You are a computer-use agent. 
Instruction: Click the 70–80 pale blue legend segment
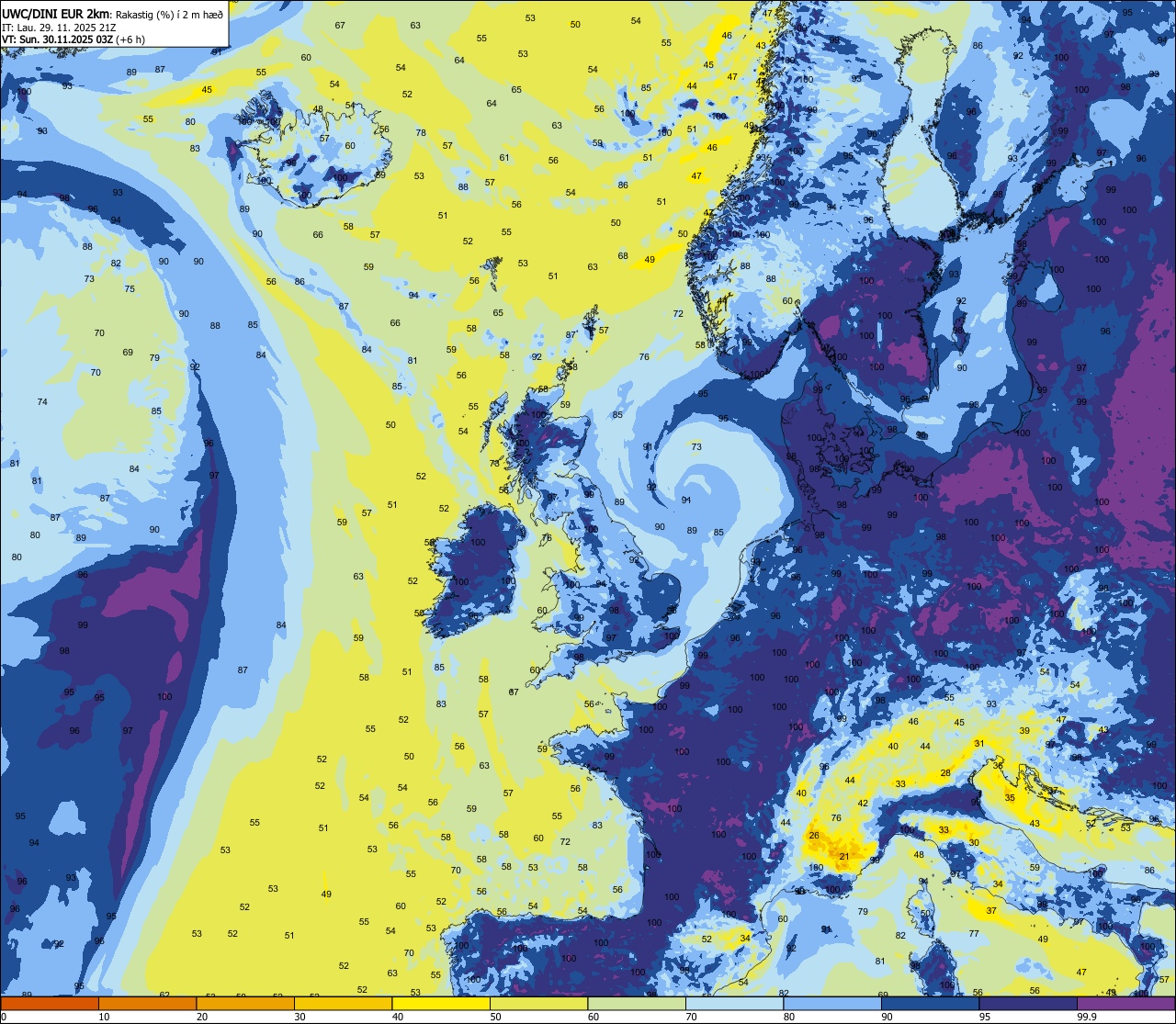(x=735, y=1003)
